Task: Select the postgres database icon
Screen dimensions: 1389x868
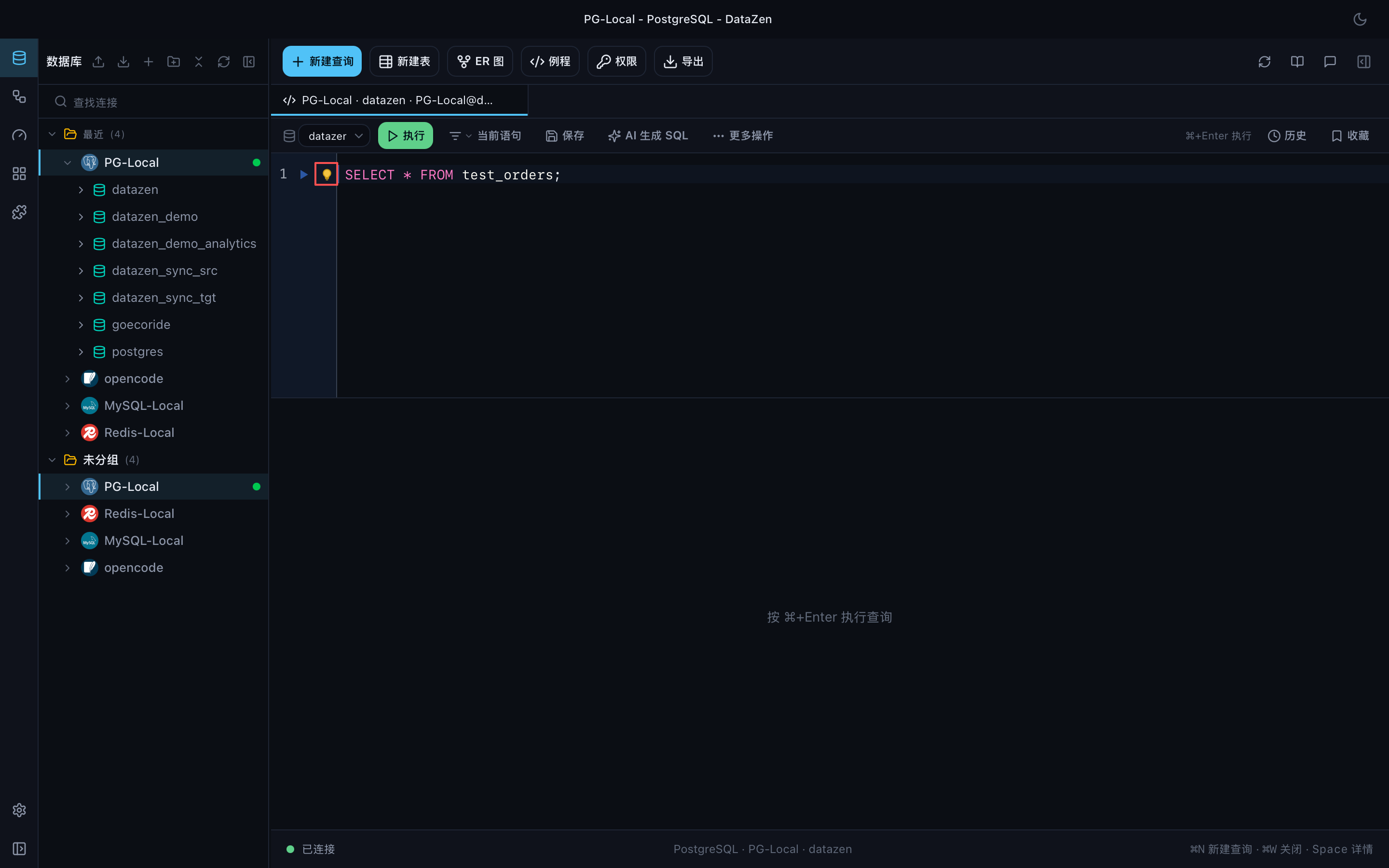Action: tap(99, 352)
